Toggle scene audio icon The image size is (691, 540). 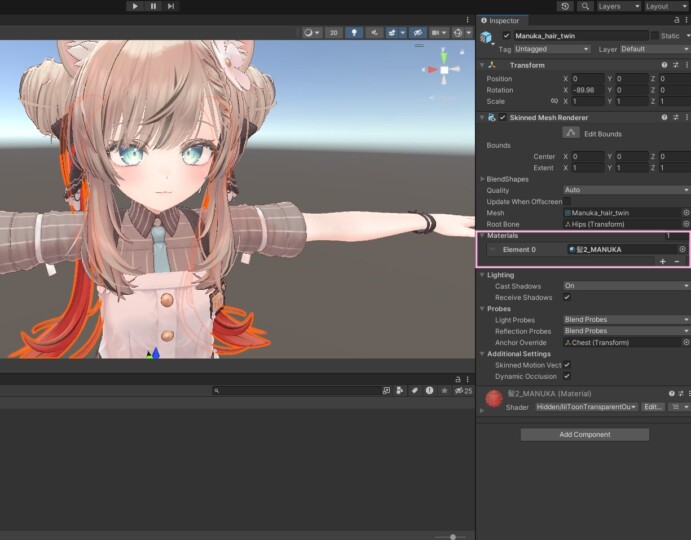coord(374,33)
